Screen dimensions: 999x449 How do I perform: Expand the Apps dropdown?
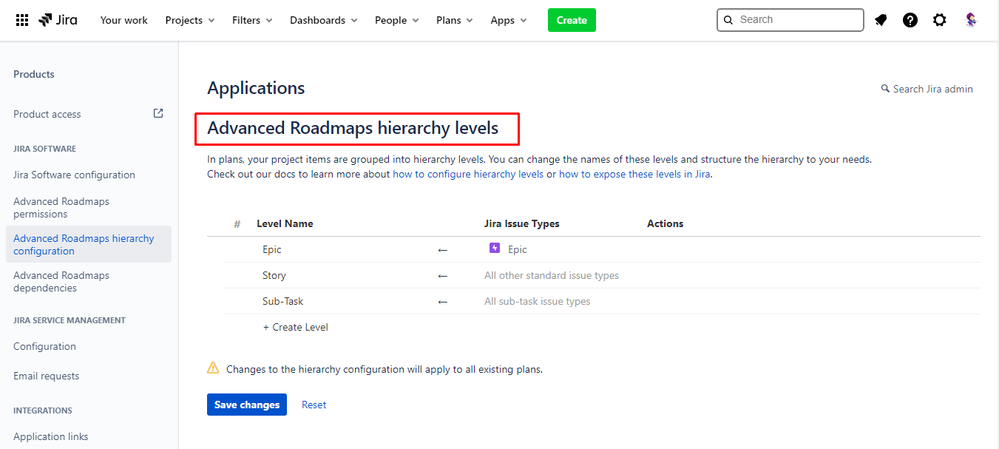point(509,20)
